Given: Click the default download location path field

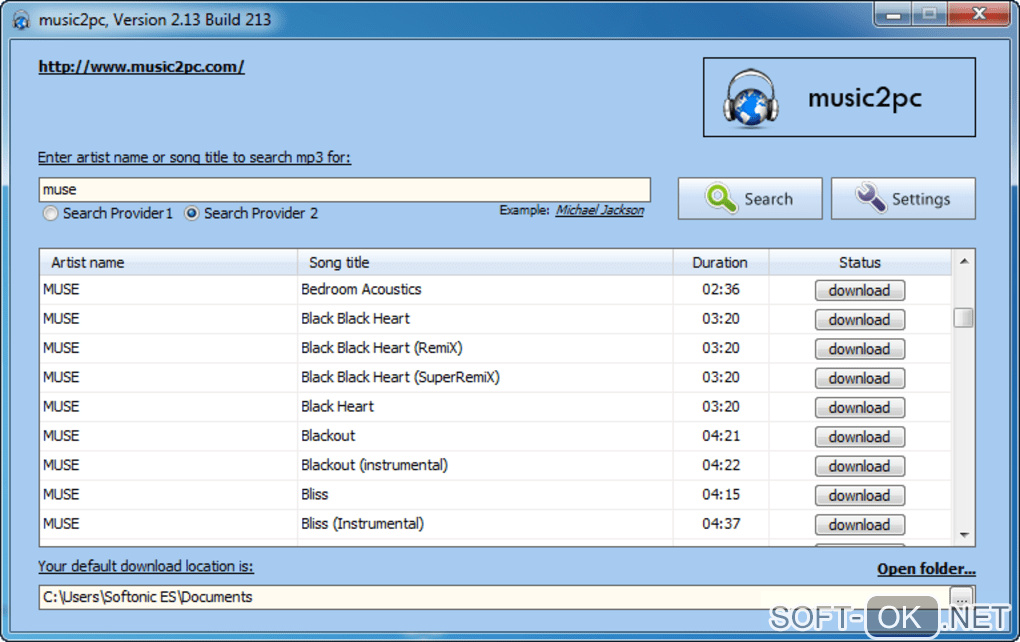Looking at the screenshot, I should (x=493, y=597).
